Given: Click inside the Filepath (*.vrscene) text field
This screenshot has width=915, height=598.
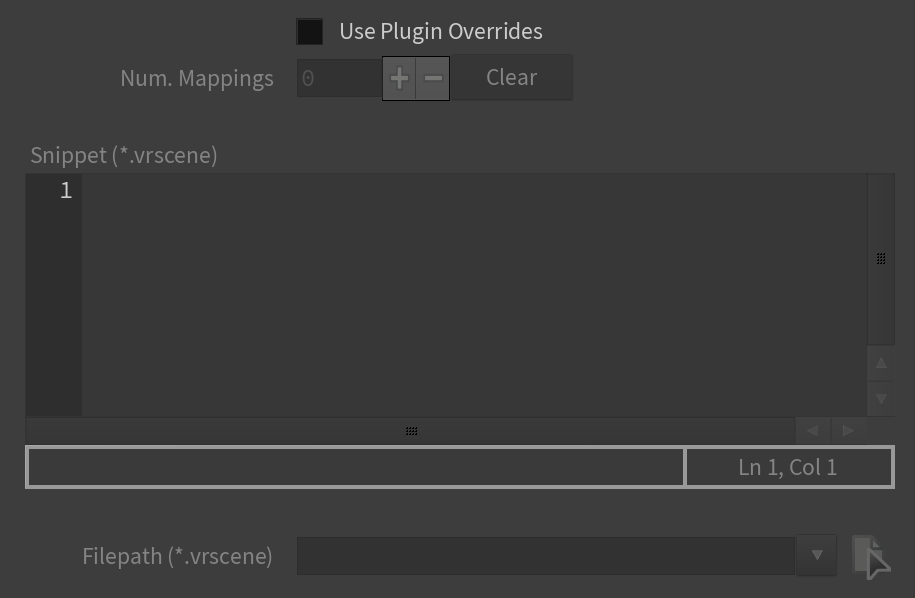Looking at the screenshot, I should (x=546, y=556).
